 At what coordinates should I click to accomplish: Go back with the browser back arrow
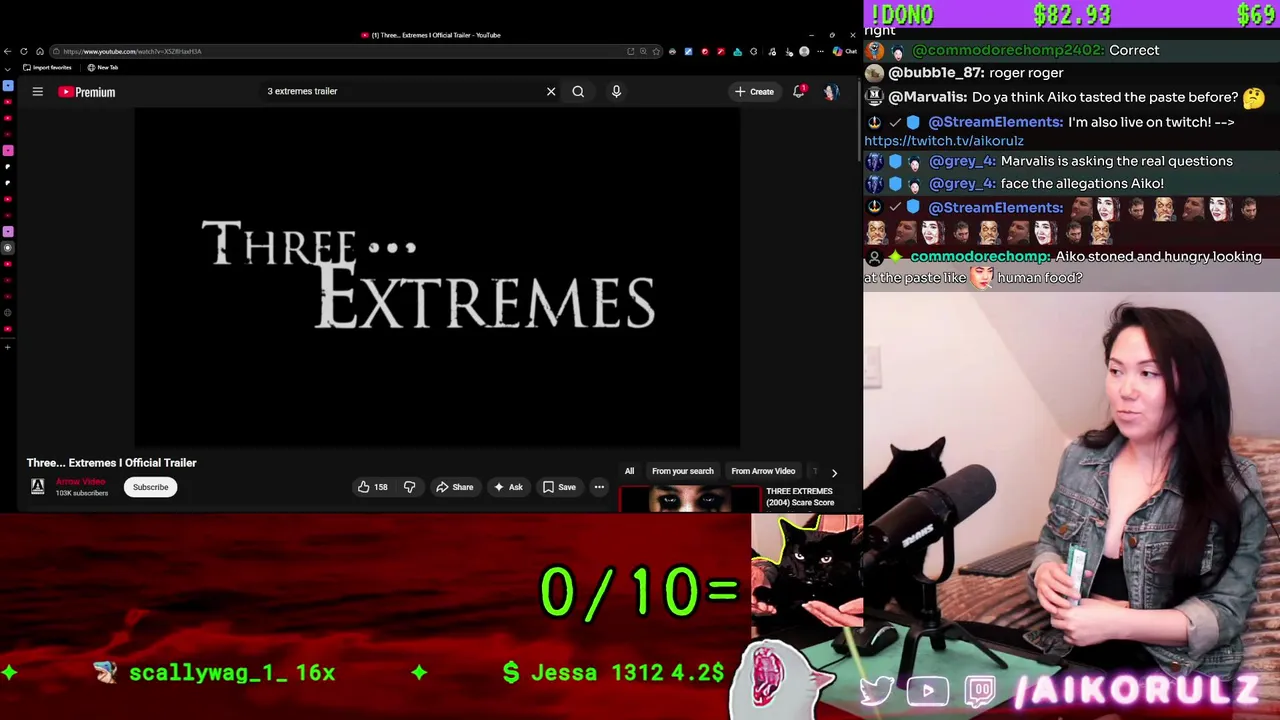[8, 51]
